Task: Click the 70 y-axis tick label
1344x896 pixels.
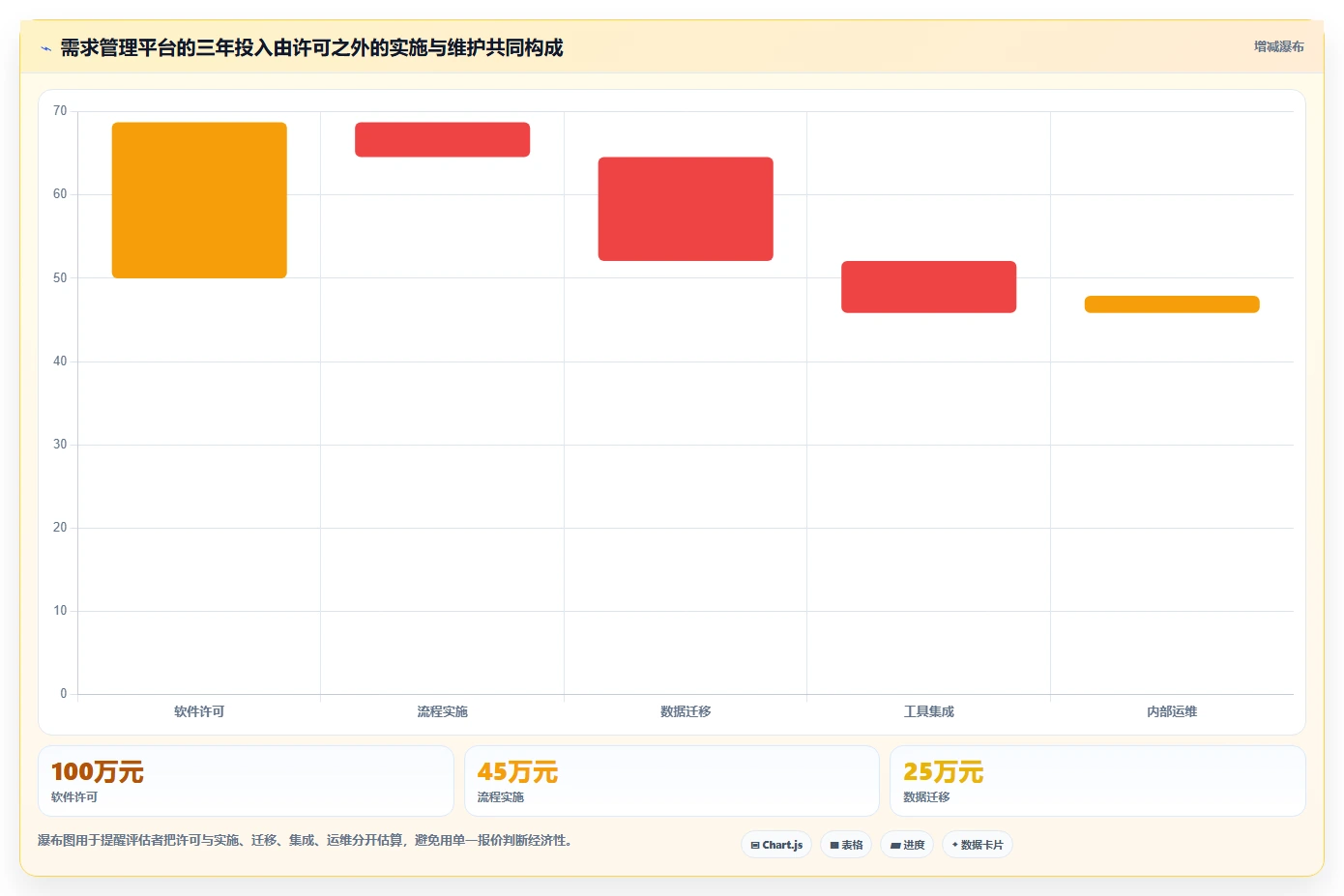Action: [x=60, y=111]
